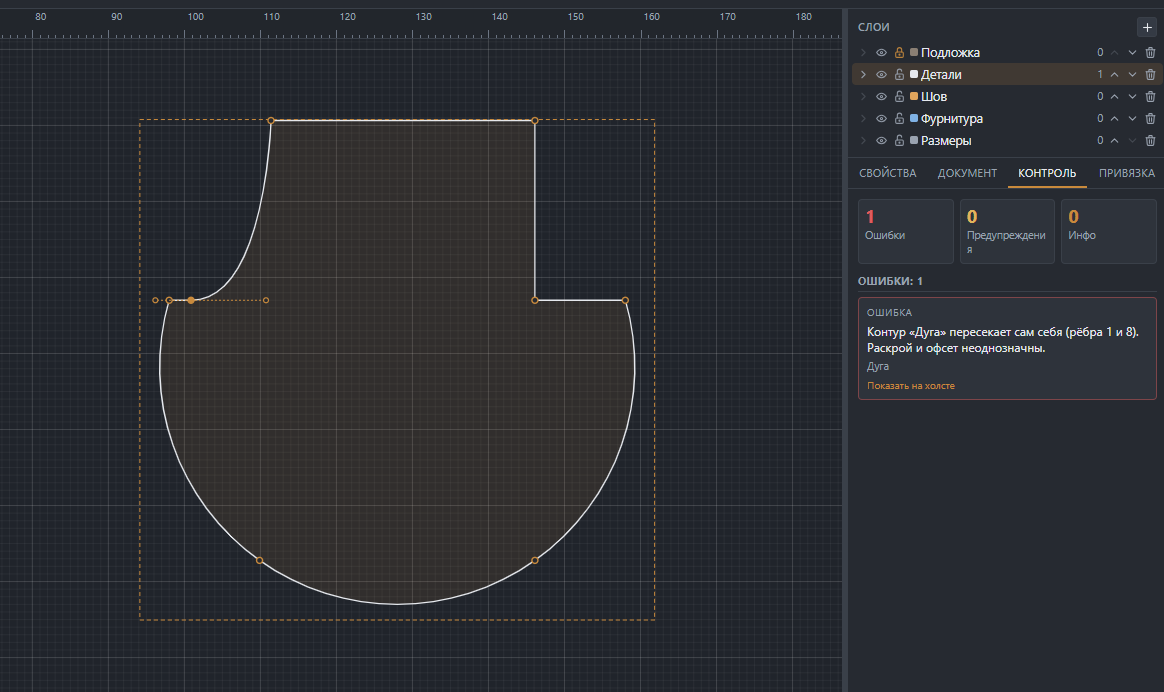Viewport: 1164px width, 692px height.
Task: Select the Шов layer name
Action: 934,97
